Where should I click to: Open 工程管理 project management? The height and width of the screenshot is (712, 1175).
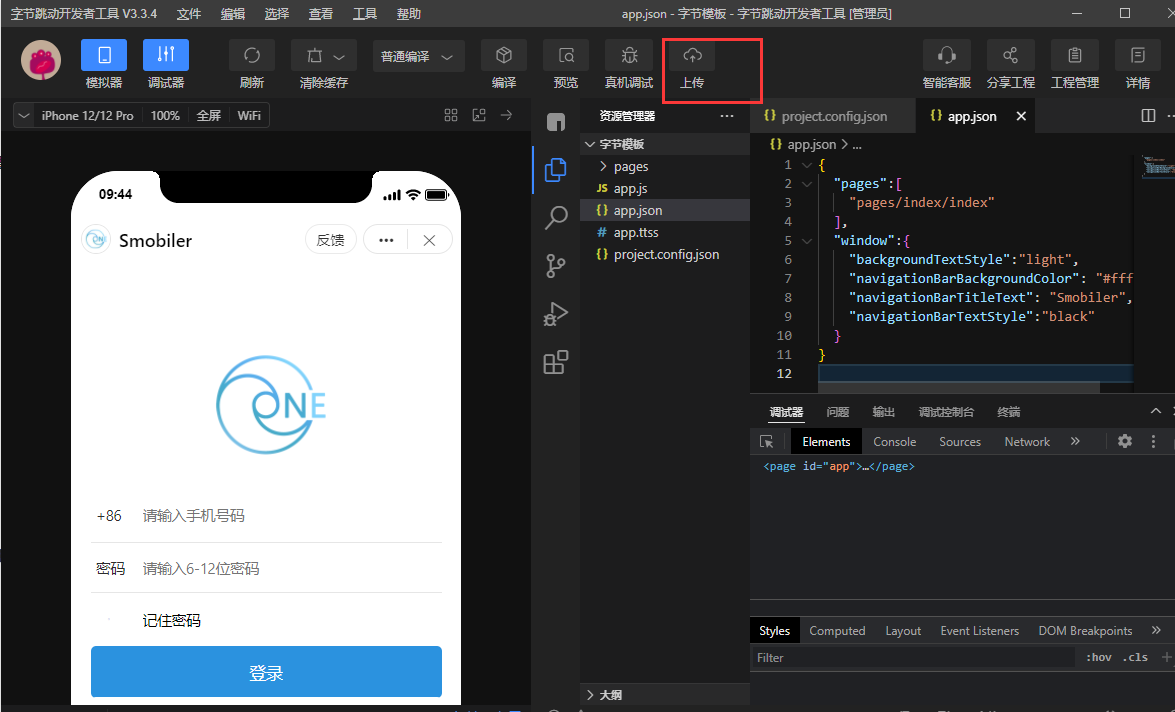pyautogui.click(x=1075, y=55)
